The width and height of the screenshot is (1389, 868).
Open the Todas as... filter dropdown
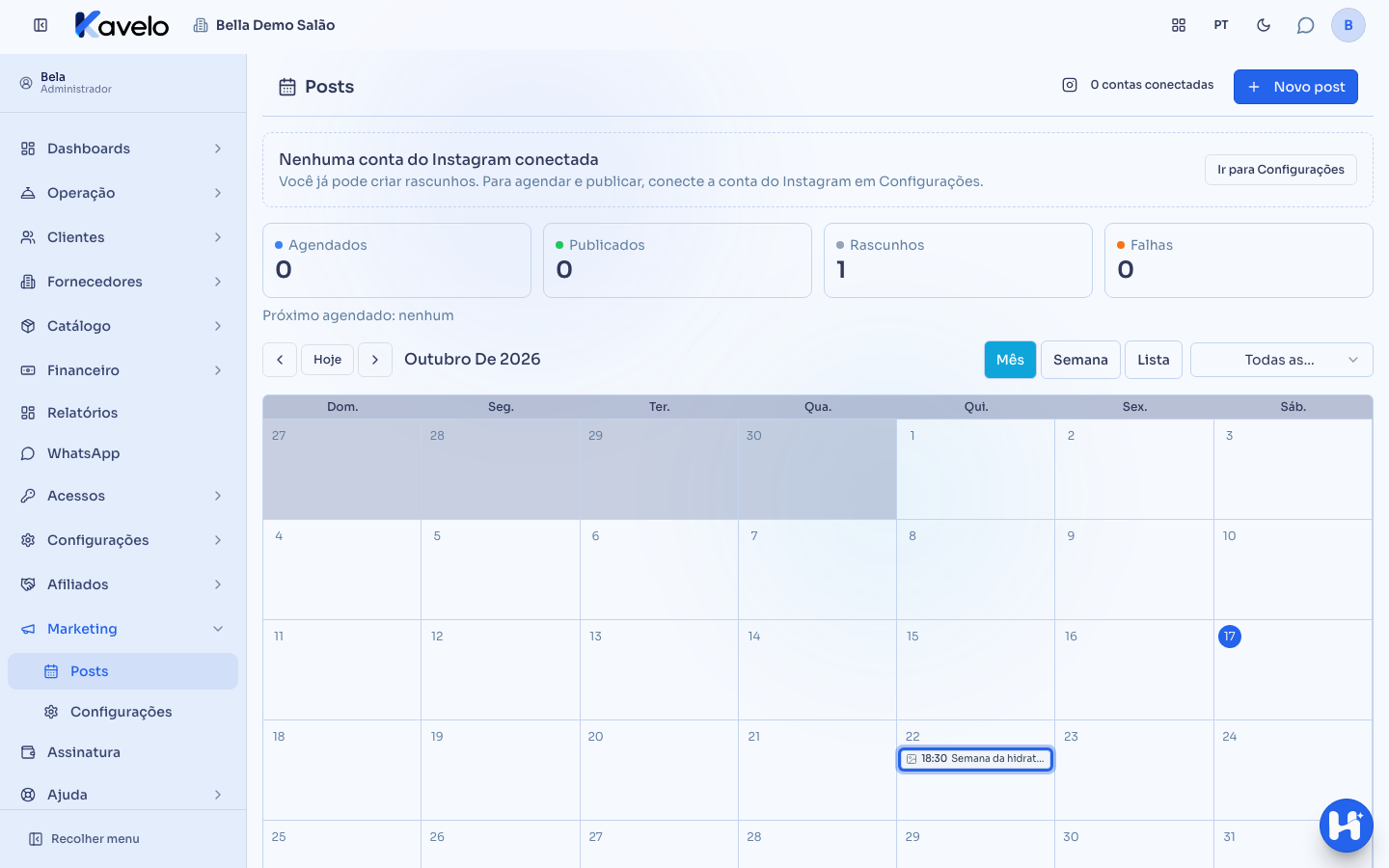pyautogui.click(x=1282, y=360)
